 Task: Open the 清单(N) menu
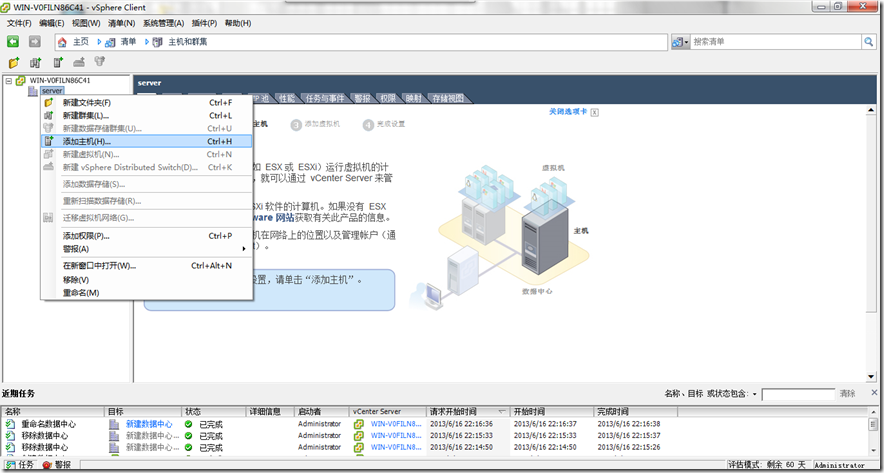[122, 23]
